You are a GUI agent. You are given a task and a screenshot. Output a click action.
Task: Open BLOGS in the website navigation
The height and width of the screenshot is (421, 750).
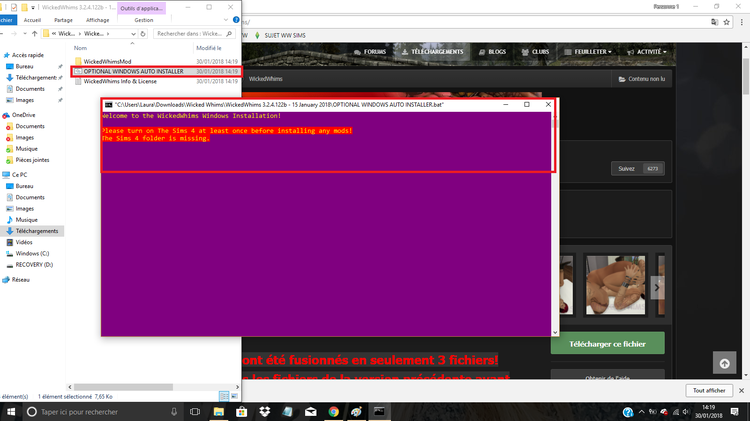492,52
